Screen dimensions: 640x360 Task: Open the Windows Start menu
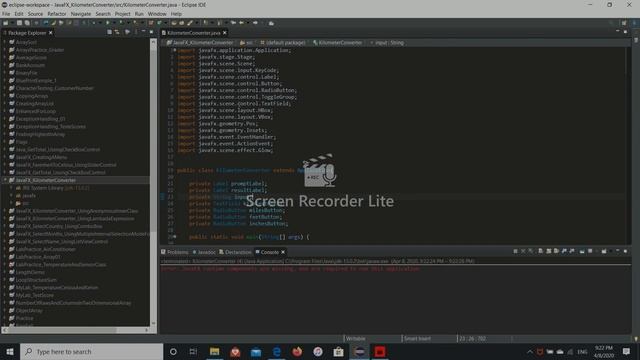10,351
